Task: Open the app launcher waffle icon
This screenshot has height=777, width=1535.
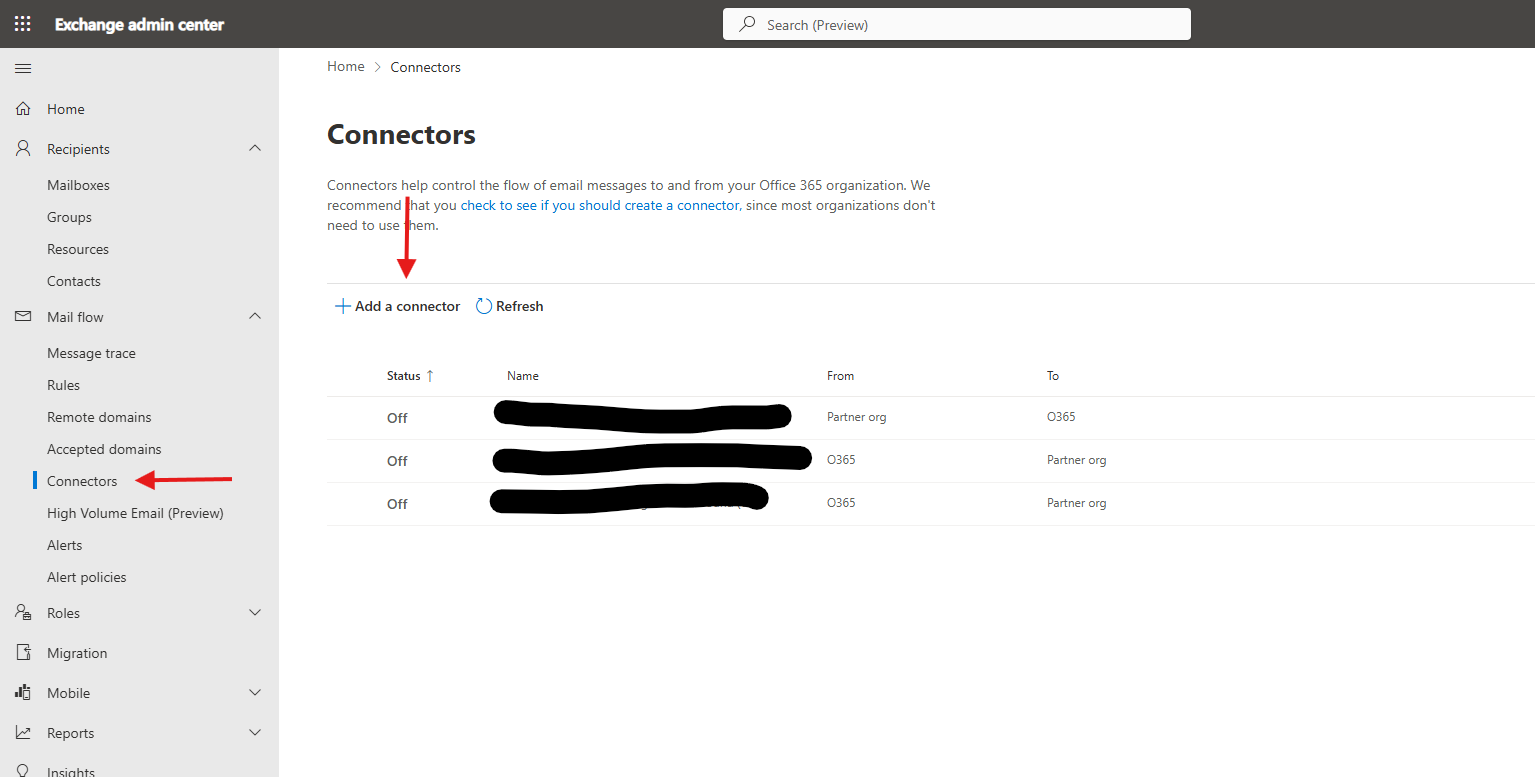Action: (x=22, y=24)
